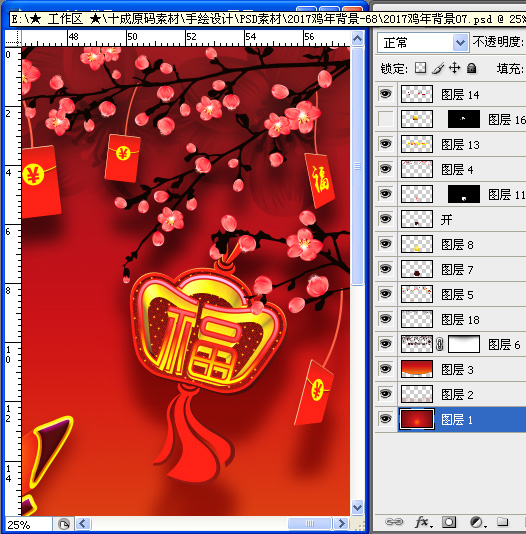Open the layer style fx menu
Screen dimensions: 526x534
pyautogui.click(x=423, y=521)
